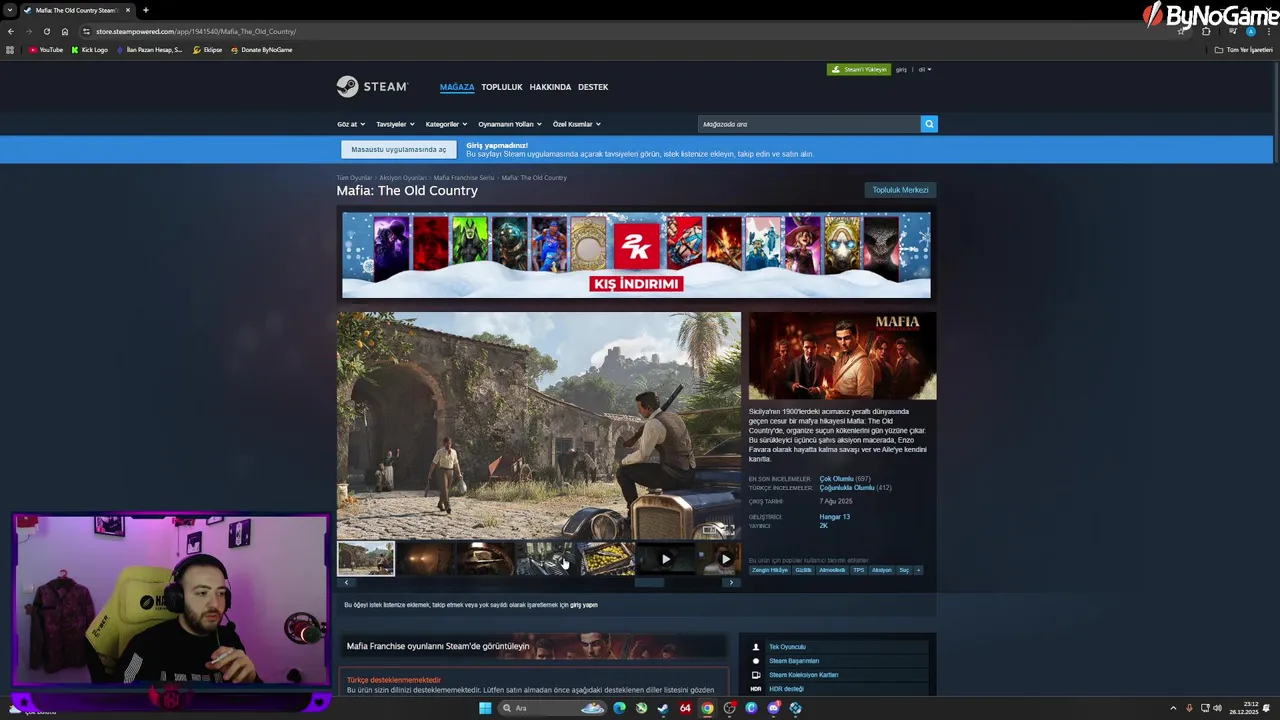Click the Steam'i Yükleyin install button
Screen dimensions: 1280x720
858,70
